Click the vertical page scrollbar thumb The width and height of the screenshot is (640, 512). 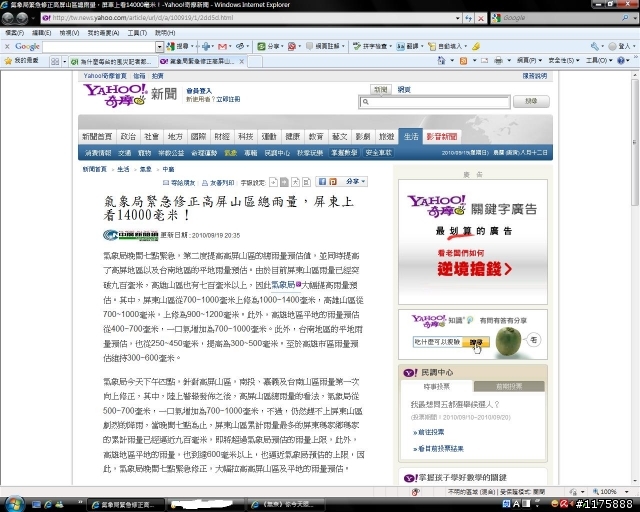click(x=635, y=142)
